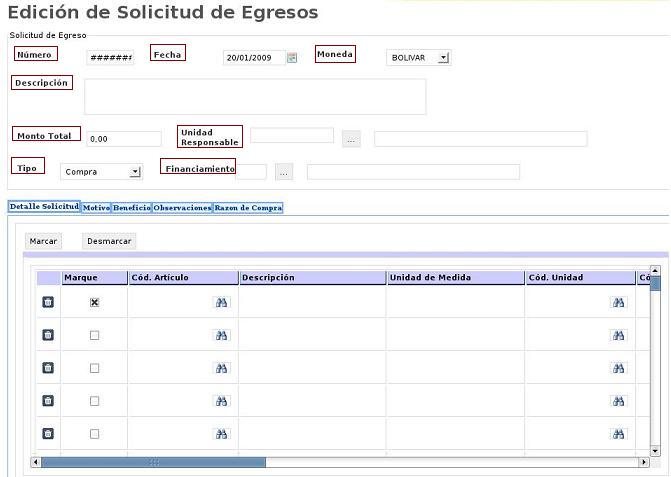Switch to the Motivo tab
671x477 pixels.
(x=96, y=208)
